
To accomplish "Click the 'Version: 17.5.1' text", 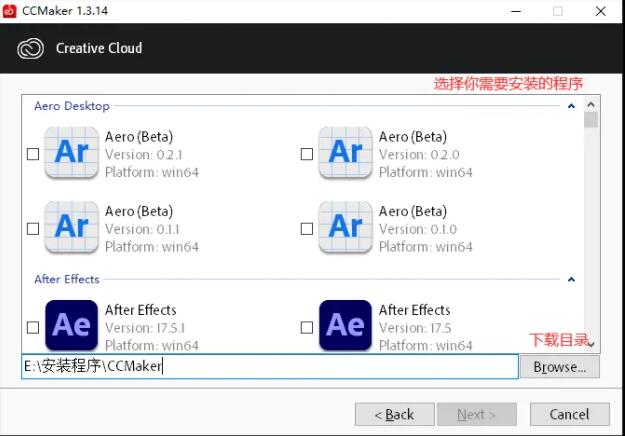I will coord(145,328).
